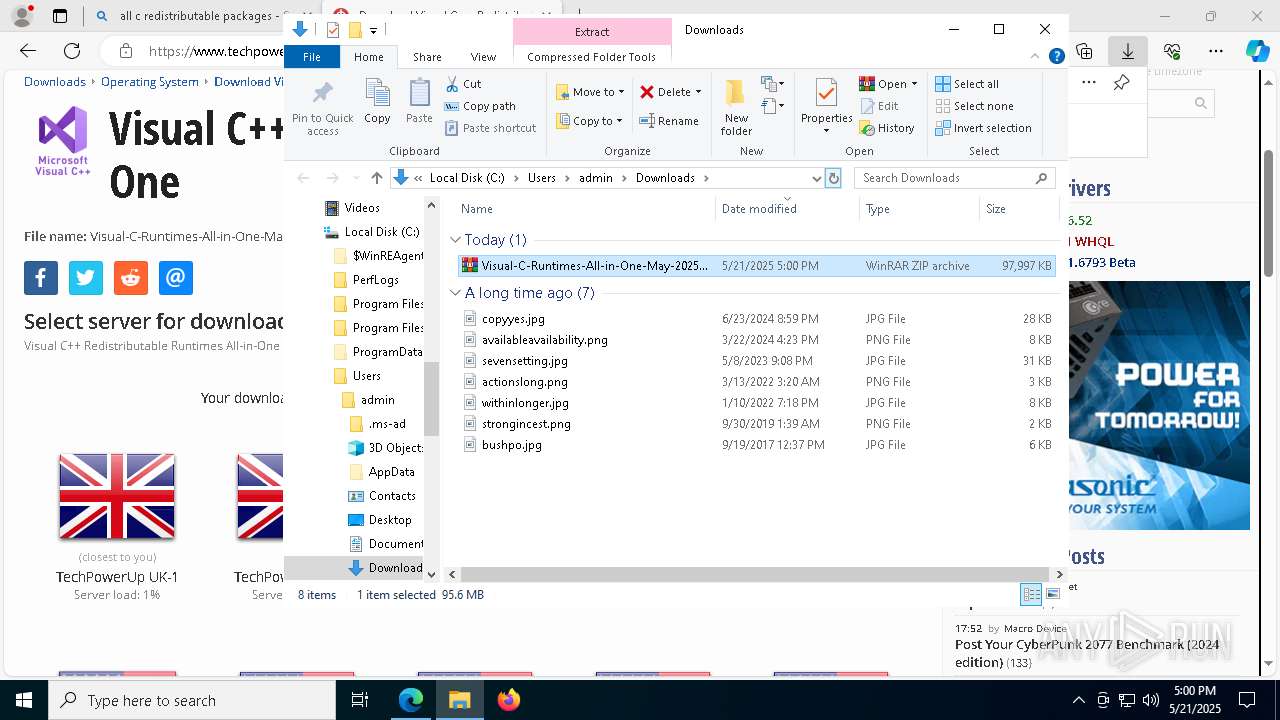Click Copy path button
Screen dimensions: 1280x720
click(480, 106)
